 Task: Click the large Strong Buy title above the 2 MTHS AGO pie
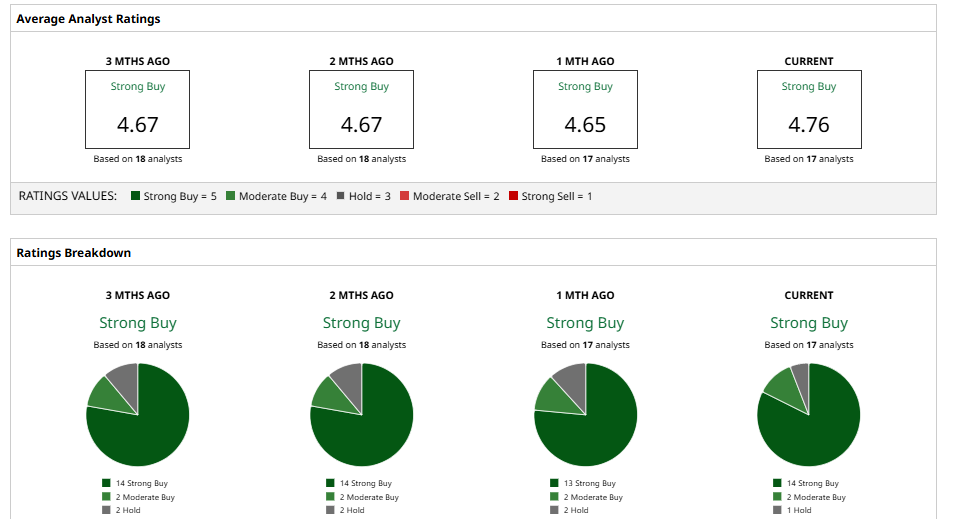point(362,323)
